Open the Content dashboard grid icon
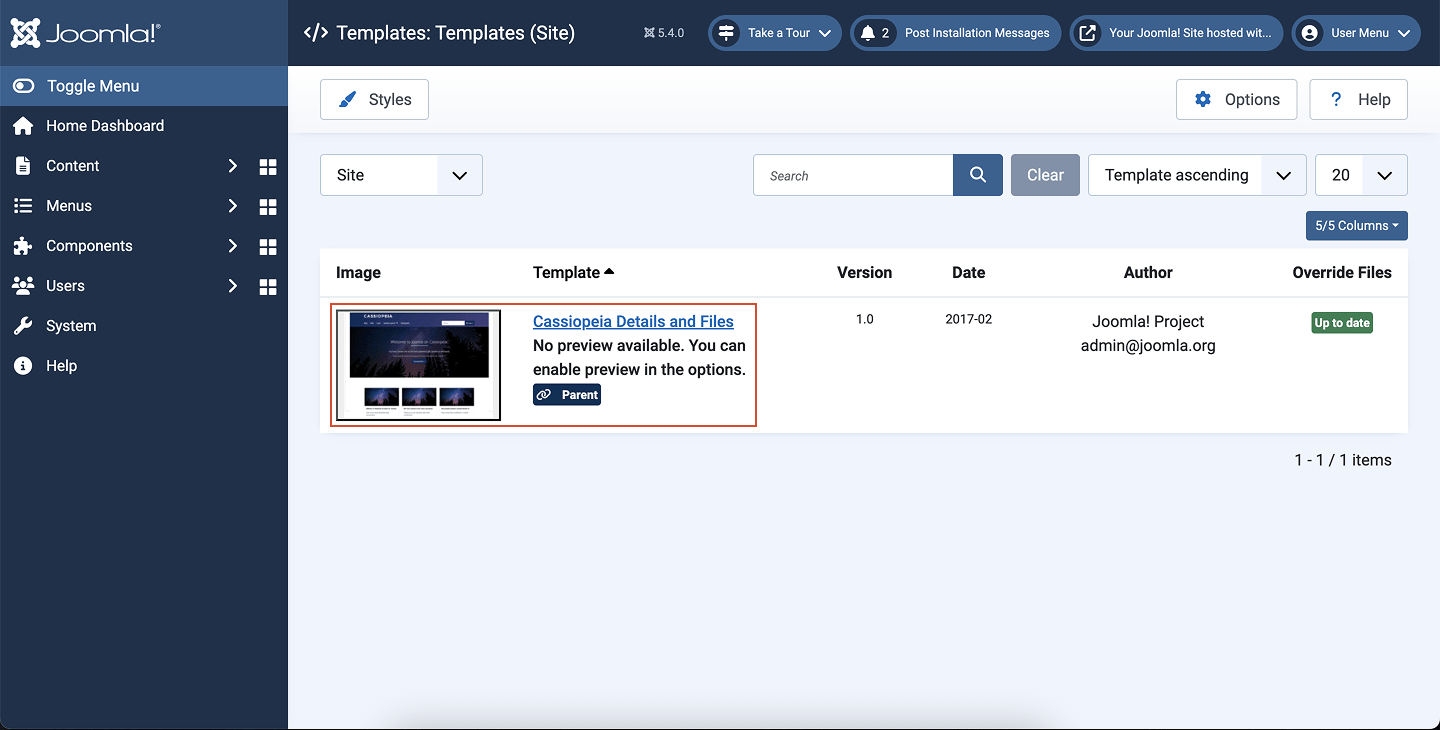 click(x=268, y=166)
